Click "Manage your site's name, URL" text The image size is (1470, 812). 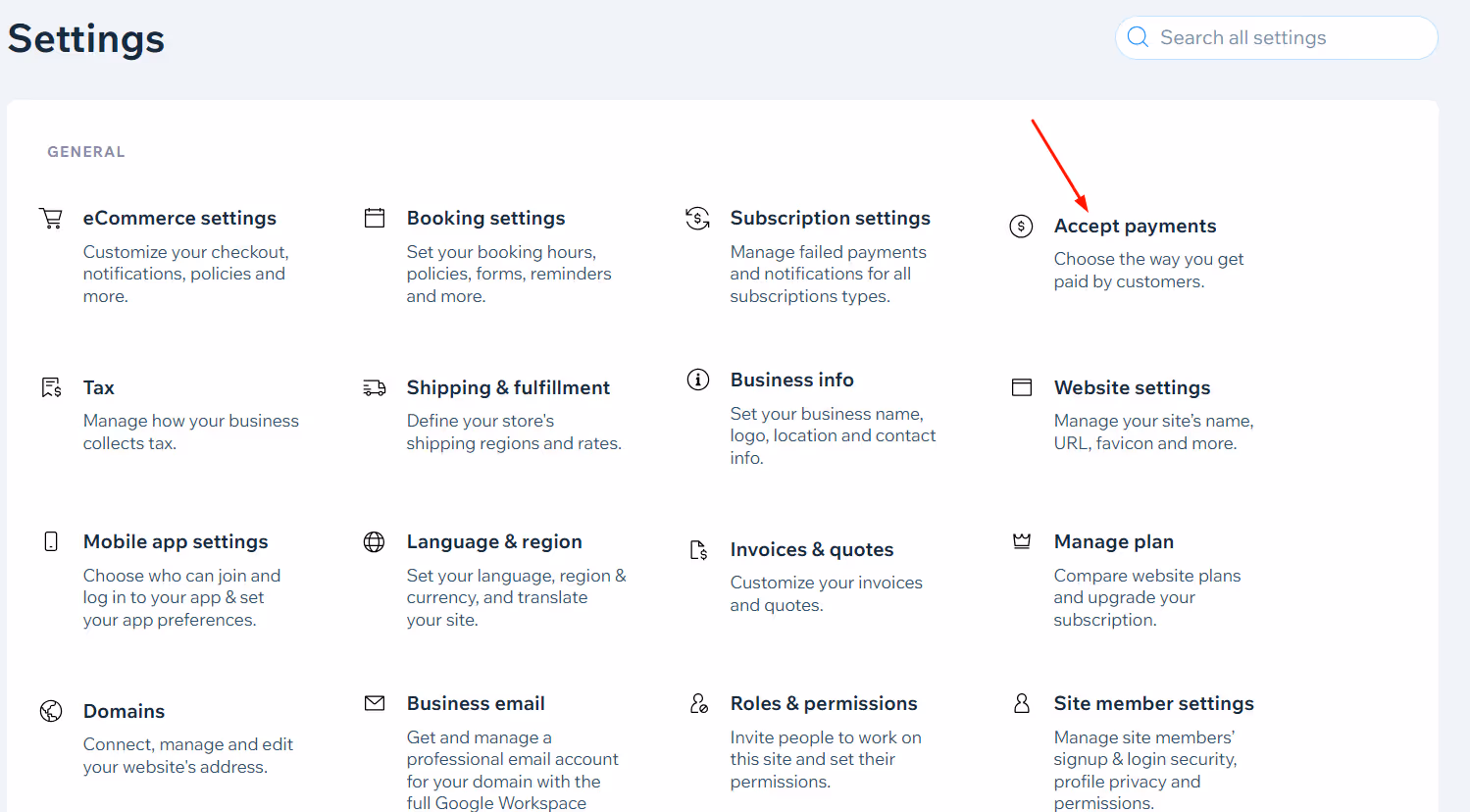tap(1153, 431)
